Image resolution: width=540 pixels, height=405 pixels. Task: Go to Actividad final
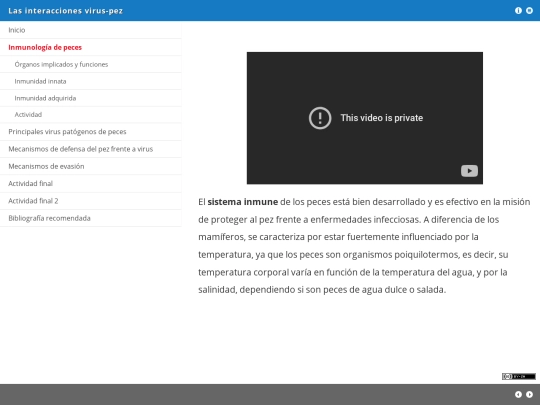pyautogui.click(x=91, y=184)
